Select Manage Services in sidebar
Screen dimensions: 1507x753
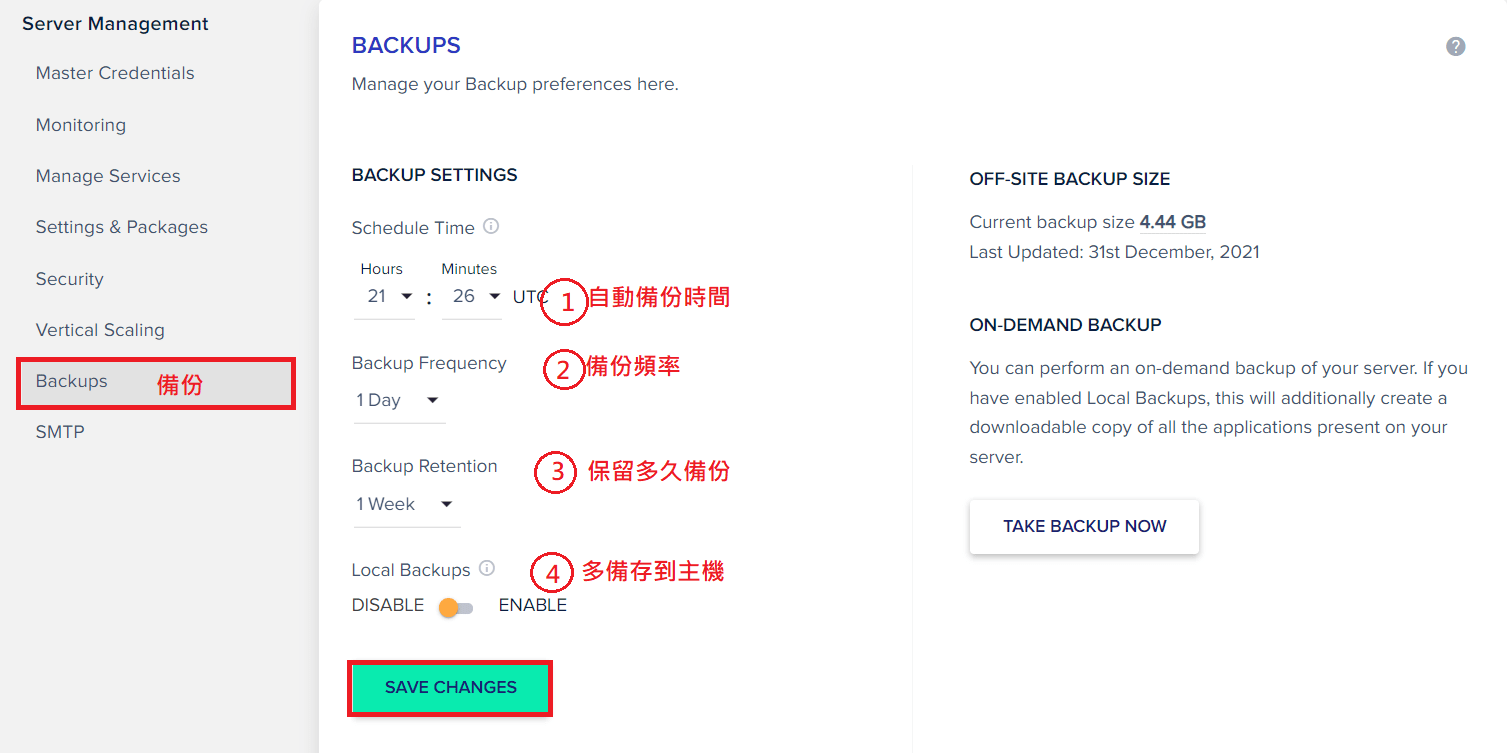click(108, 176)
